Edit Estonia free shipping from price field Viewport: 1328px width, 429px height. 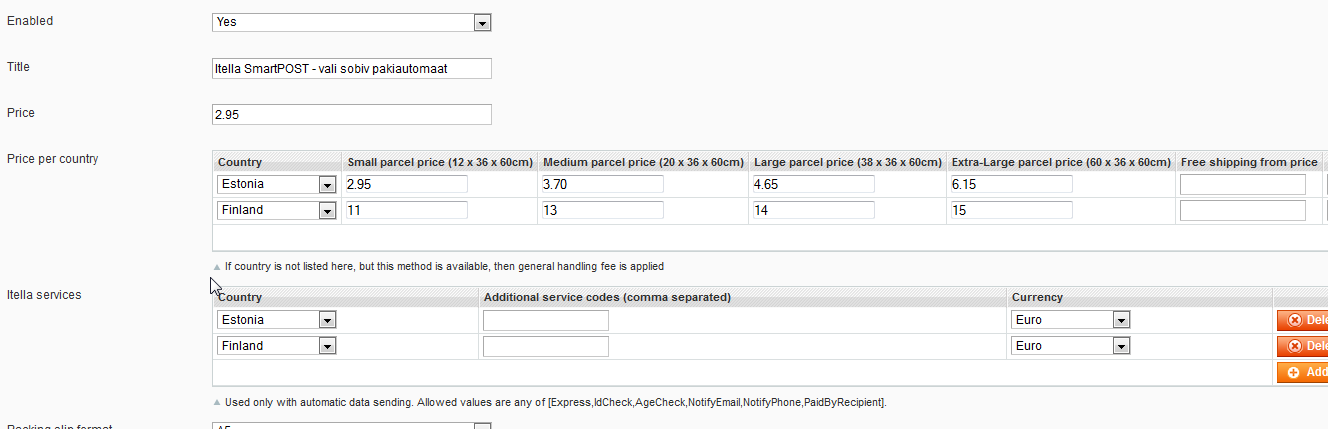pos(1242,184)
